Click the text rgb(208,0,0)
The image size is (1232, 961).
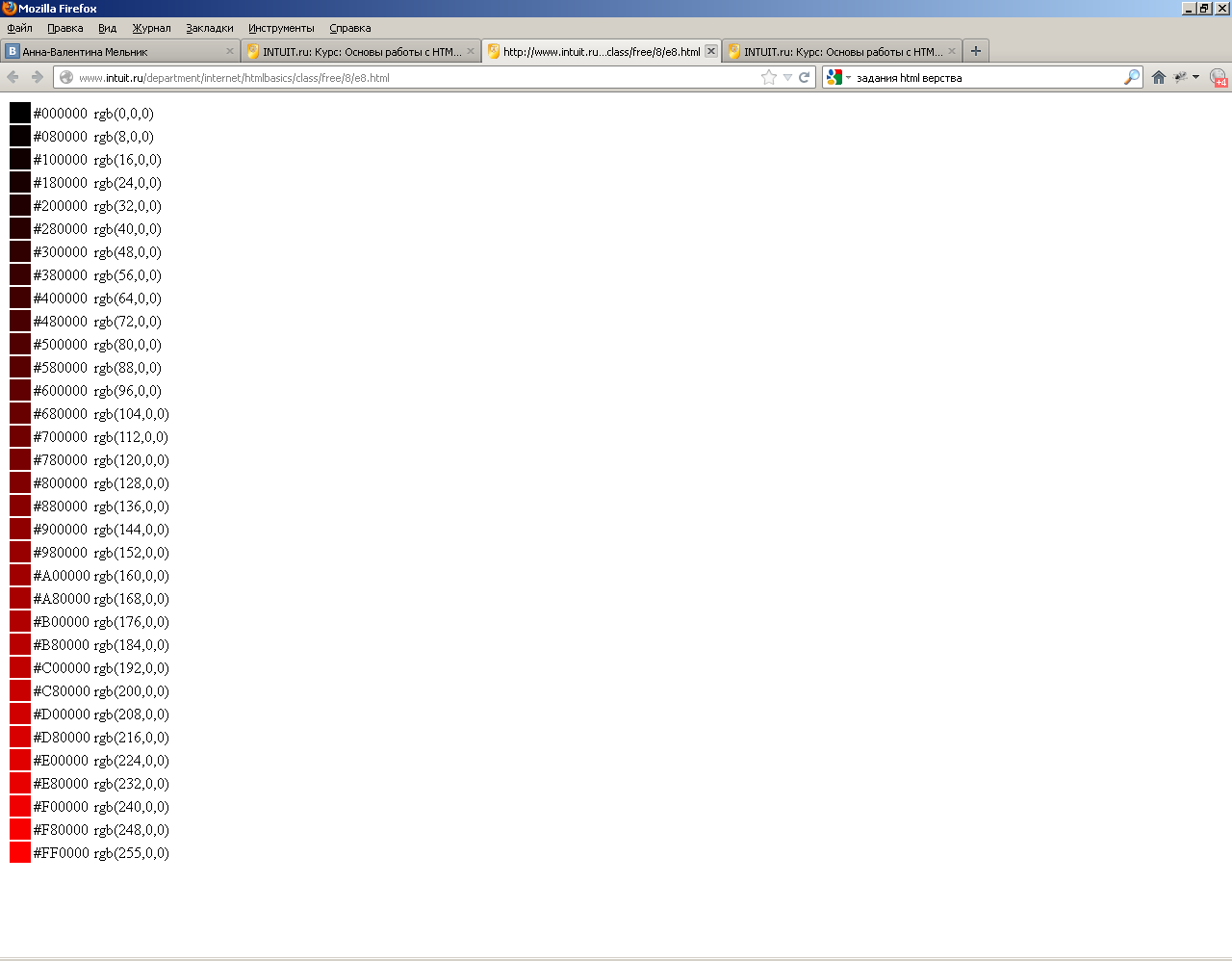(131, 714)
